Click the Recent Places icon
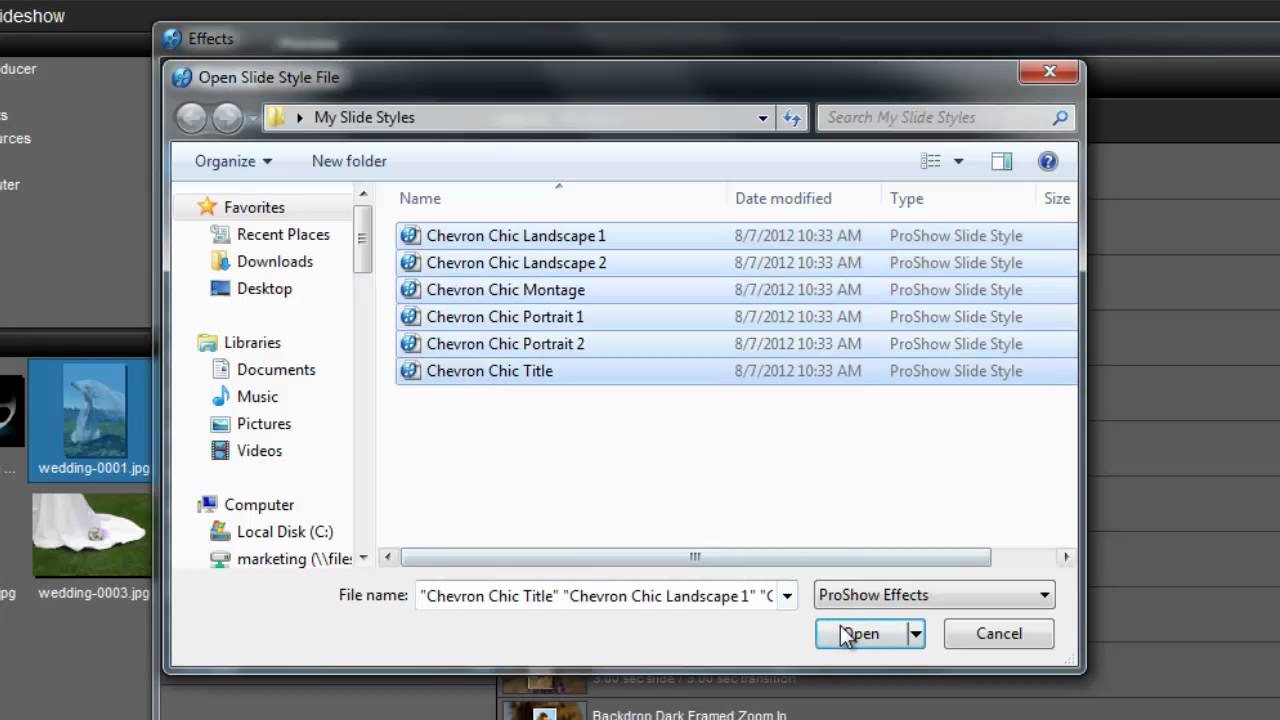The image size is (1280, 720). click(221, 234)
